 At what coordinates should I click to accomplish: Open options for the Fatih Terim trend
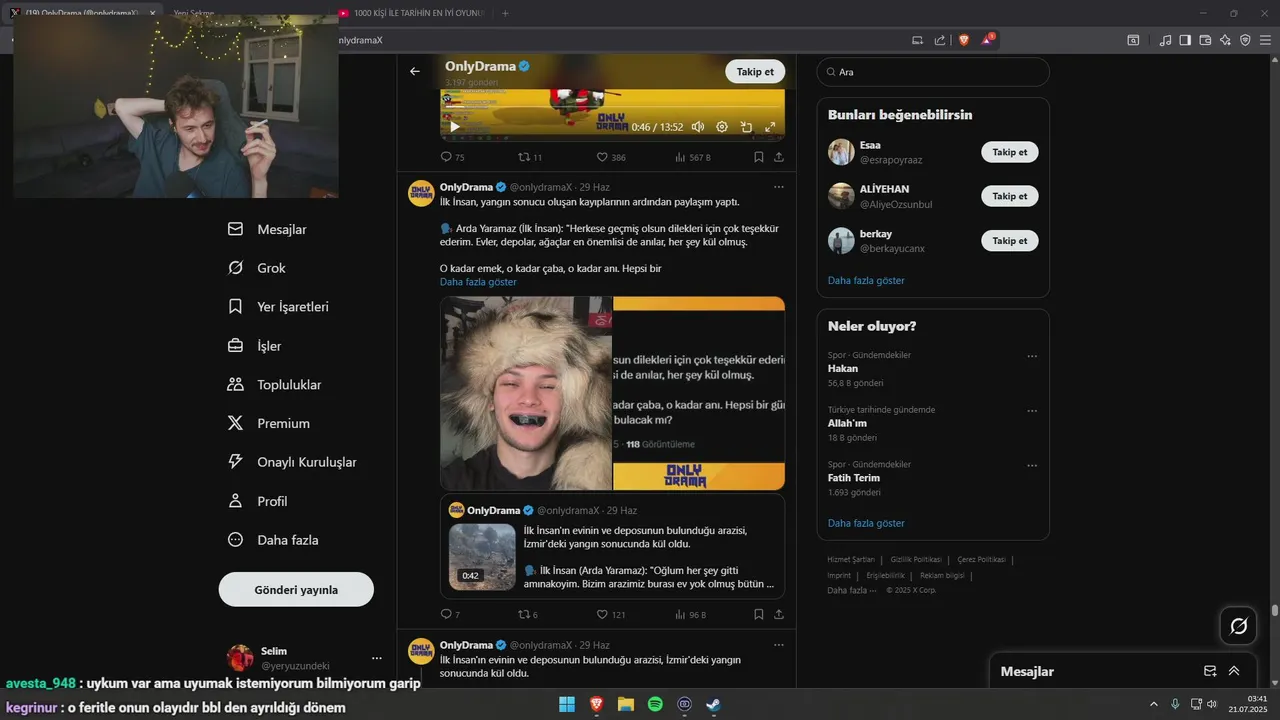[x=1032, y=465]
